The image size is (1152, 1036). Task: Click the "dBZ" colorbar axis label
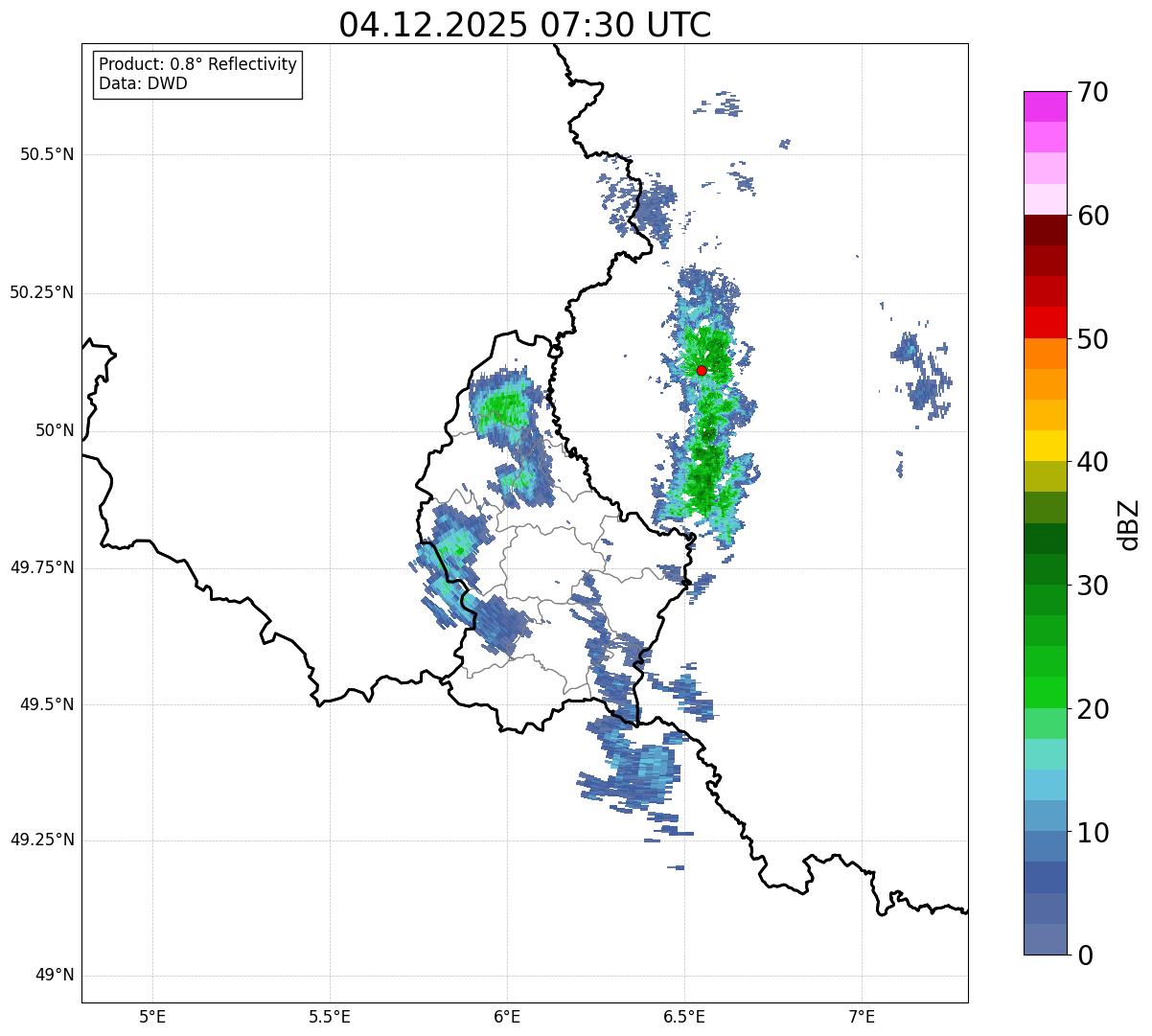(1129, 523)
